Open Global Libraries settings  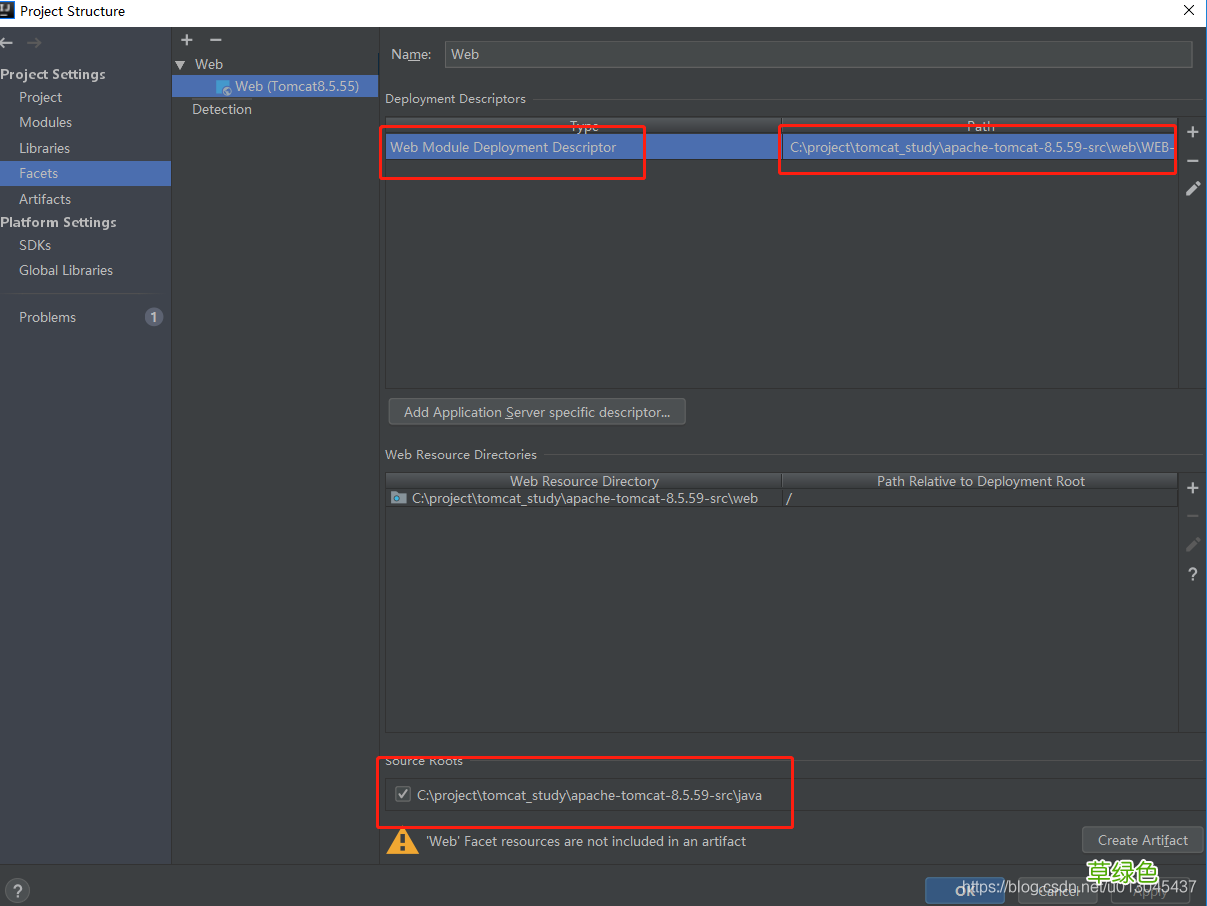point(66,270)
